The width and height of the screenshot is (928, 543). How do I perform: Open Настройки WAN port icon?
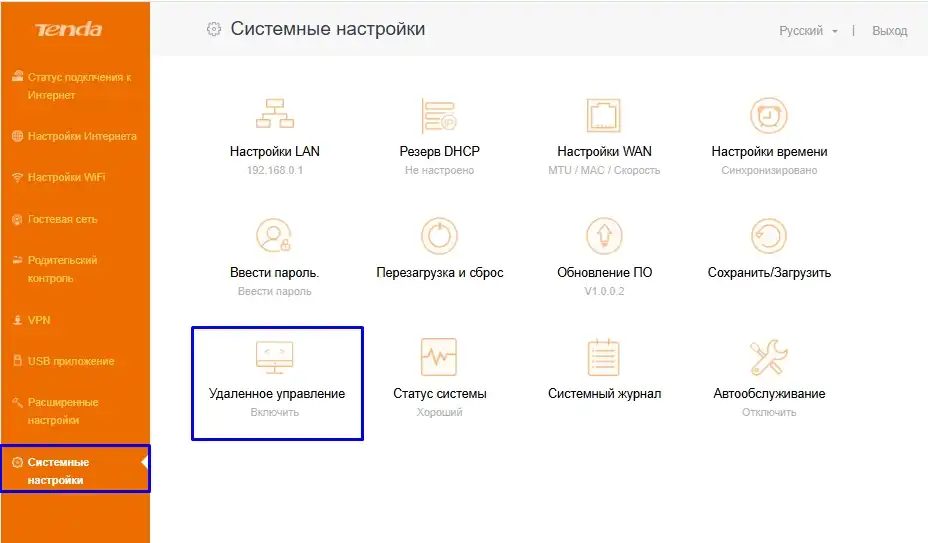pos(604,115)
